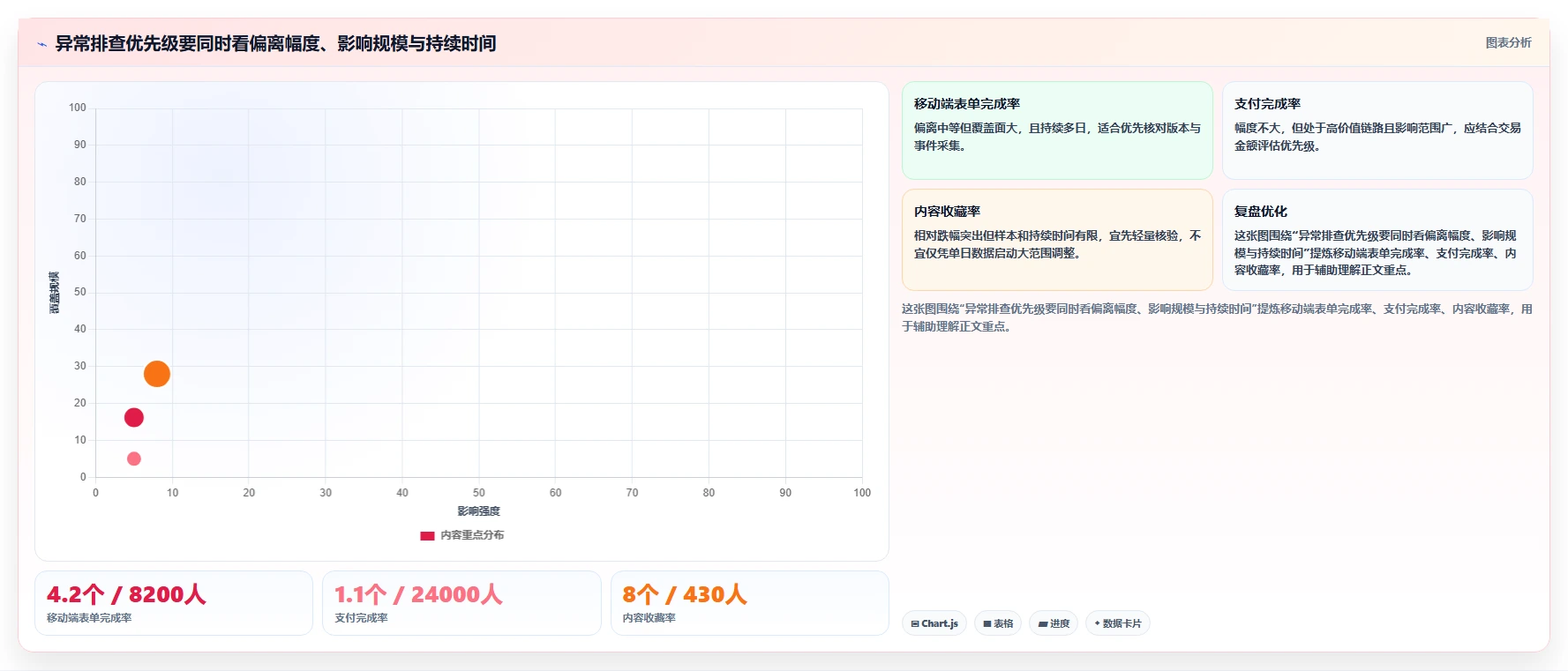This screenshot has height=671, width=1568.
Task: Select the orange bubble on the chart
Action: (156, 374)
